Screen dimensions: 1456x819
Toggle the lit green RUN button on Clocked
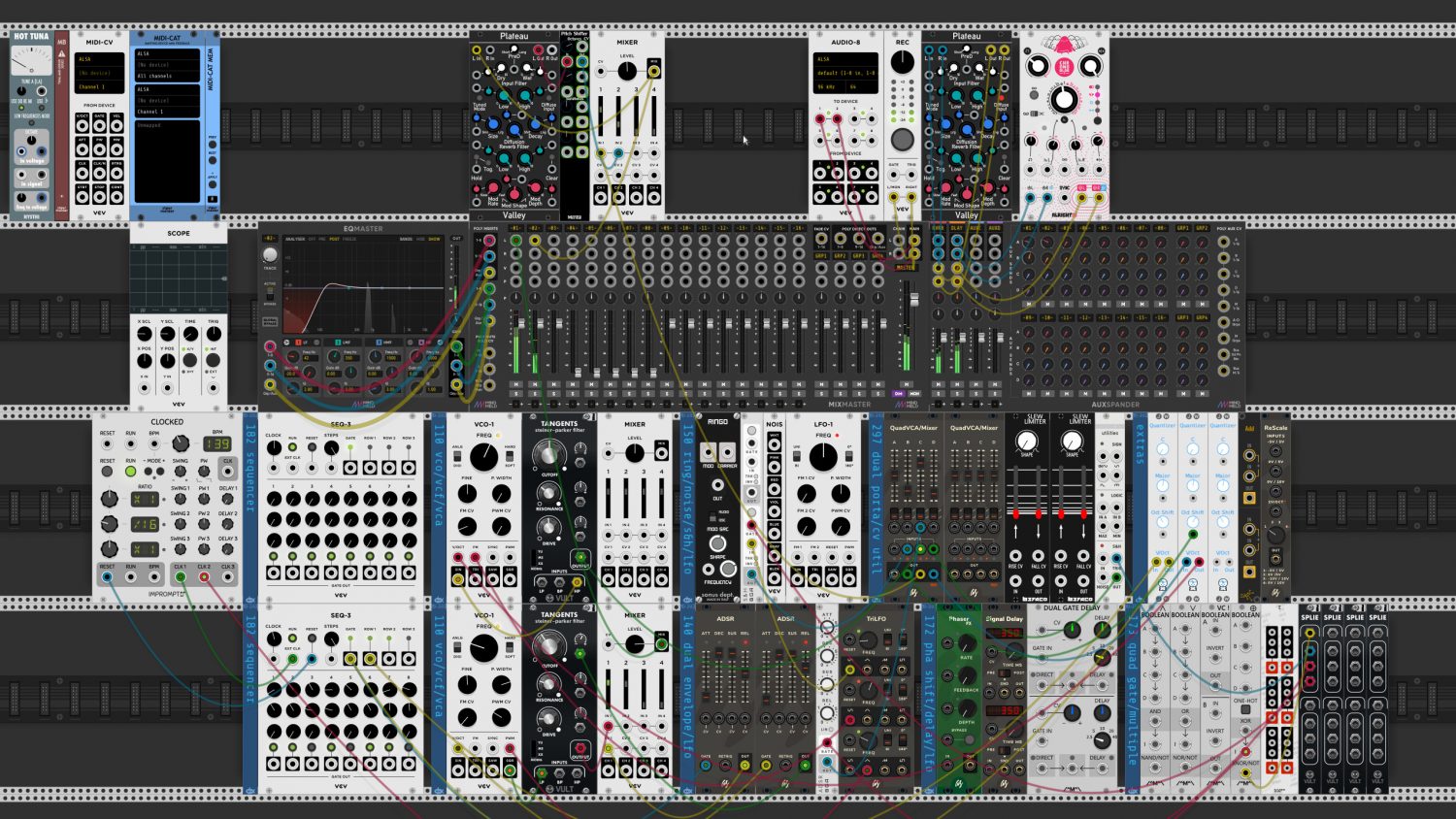point(130,471)
